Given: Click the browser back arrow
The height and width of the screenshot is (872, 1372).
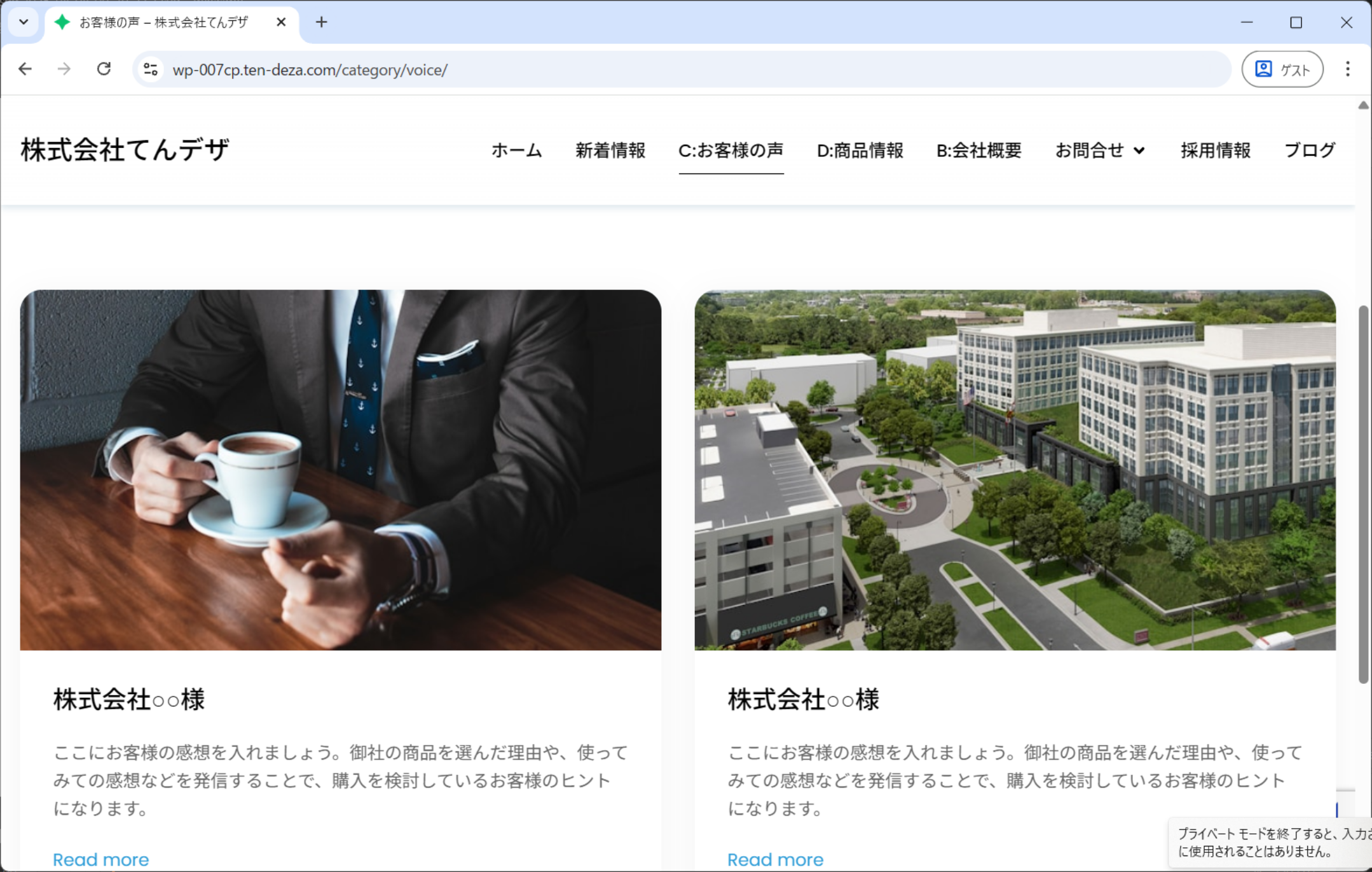Looking at the screenshot, I should 25,69.
